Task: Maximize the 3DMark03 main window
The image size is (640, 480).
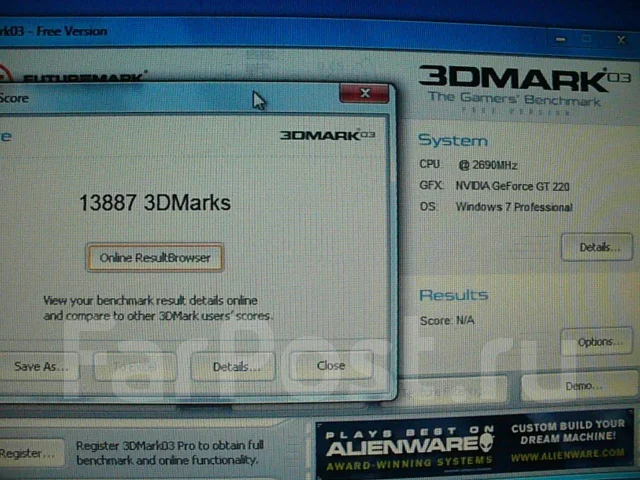Action: click(587, 39)
